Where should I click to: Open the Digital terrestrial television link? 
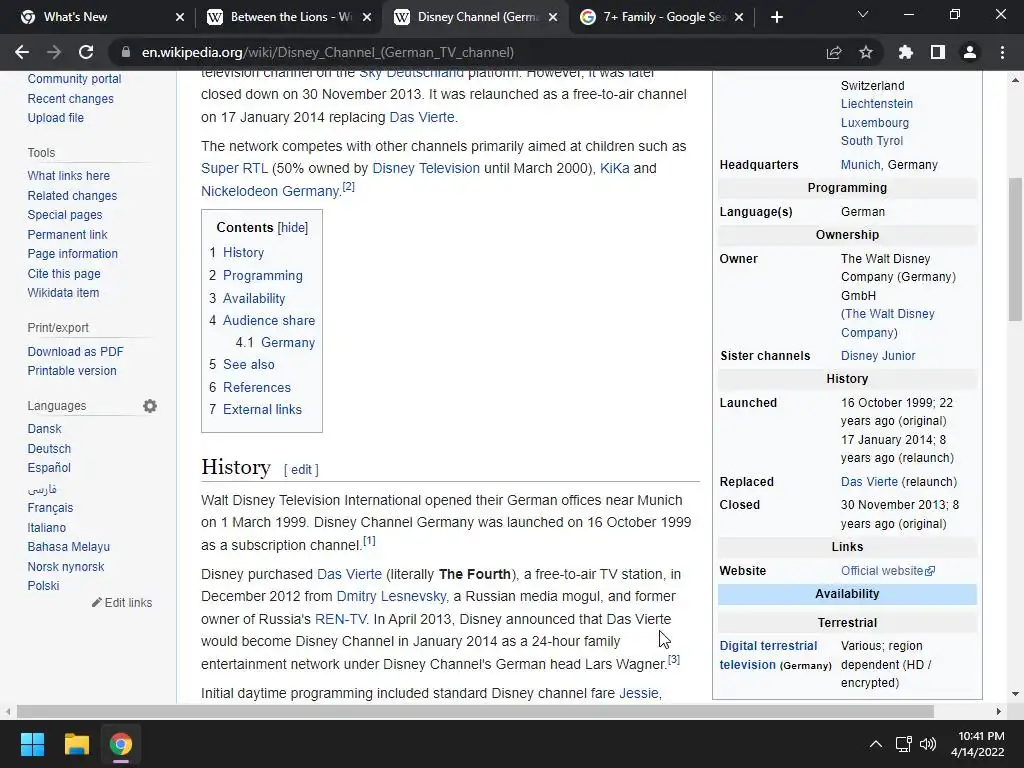click(768, 655)
